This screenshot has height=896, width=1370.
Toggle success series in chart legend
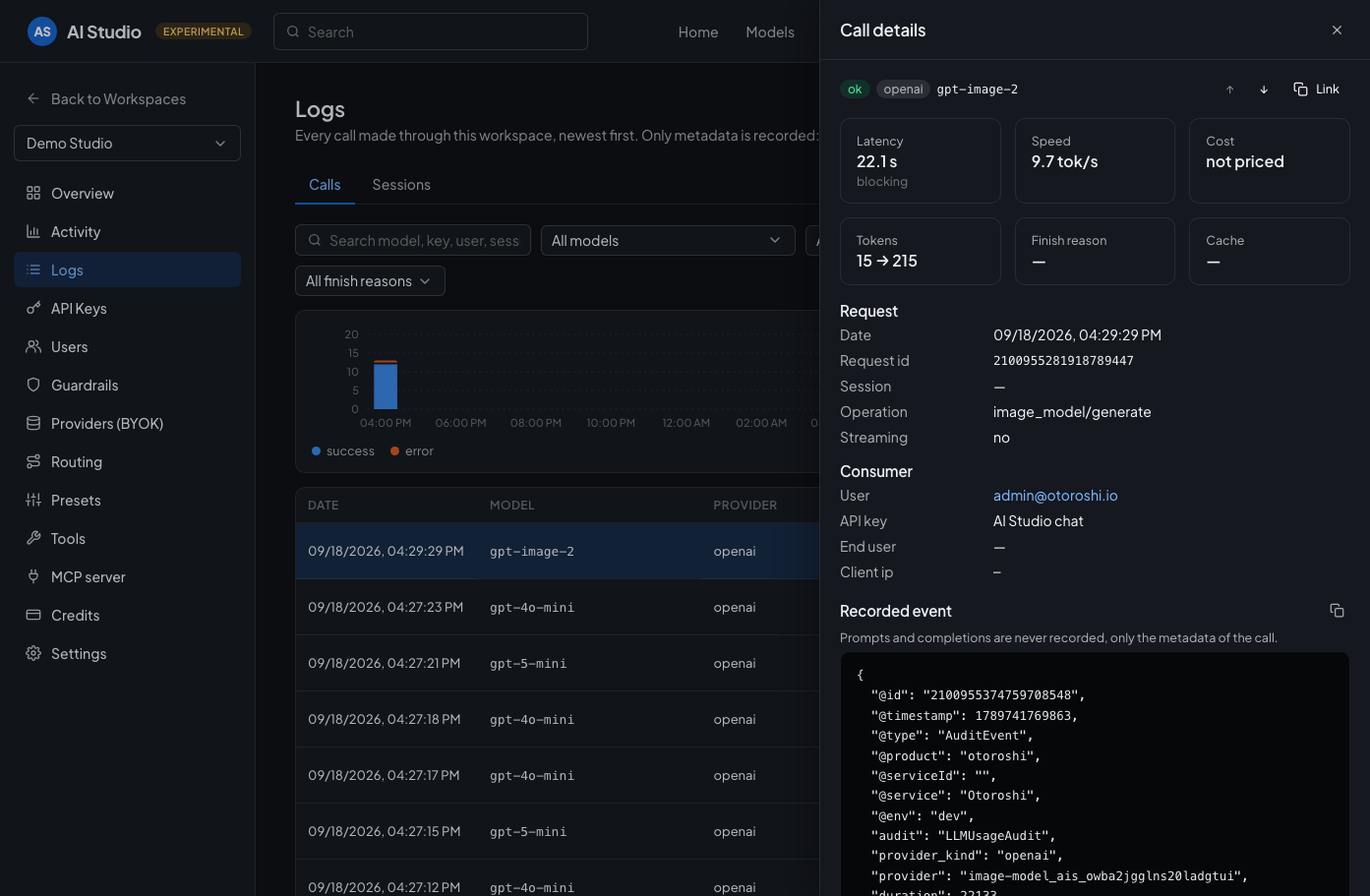point(343,451)
